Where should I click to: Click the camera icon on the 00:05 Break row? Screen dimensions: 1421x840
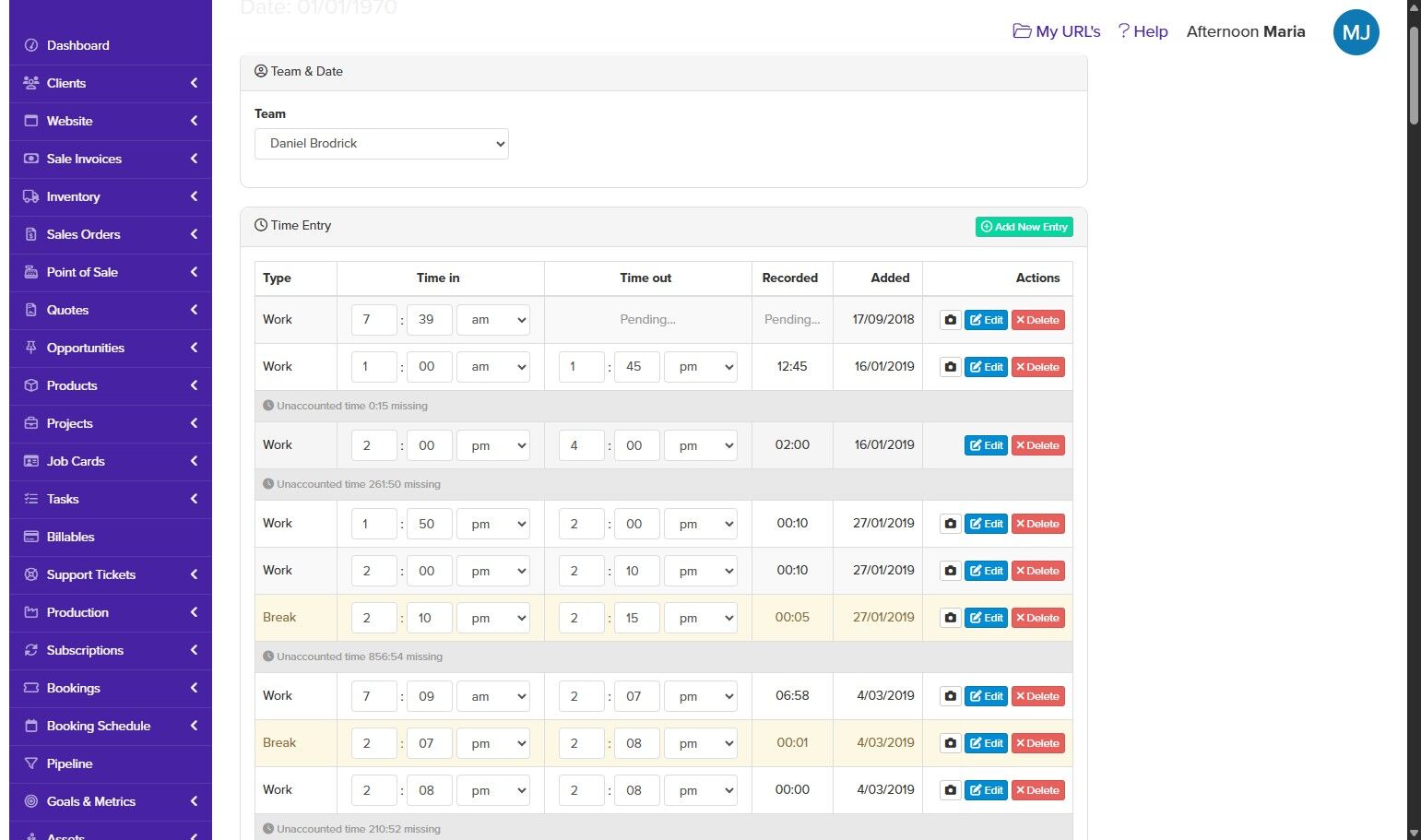(950, 618)
